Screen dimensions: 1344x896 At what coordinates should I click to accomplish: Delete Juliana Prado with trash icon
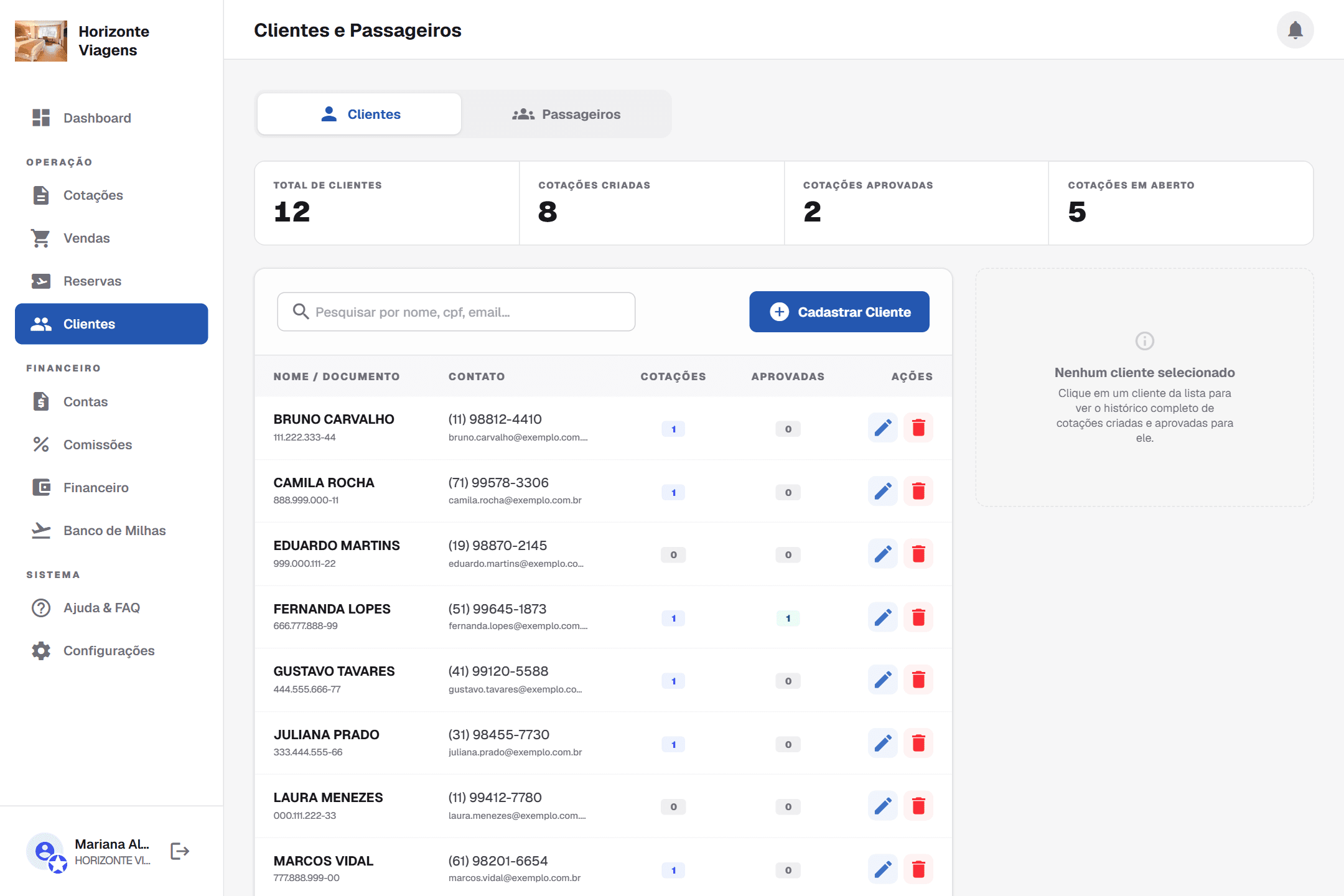(x=918, y=743)
